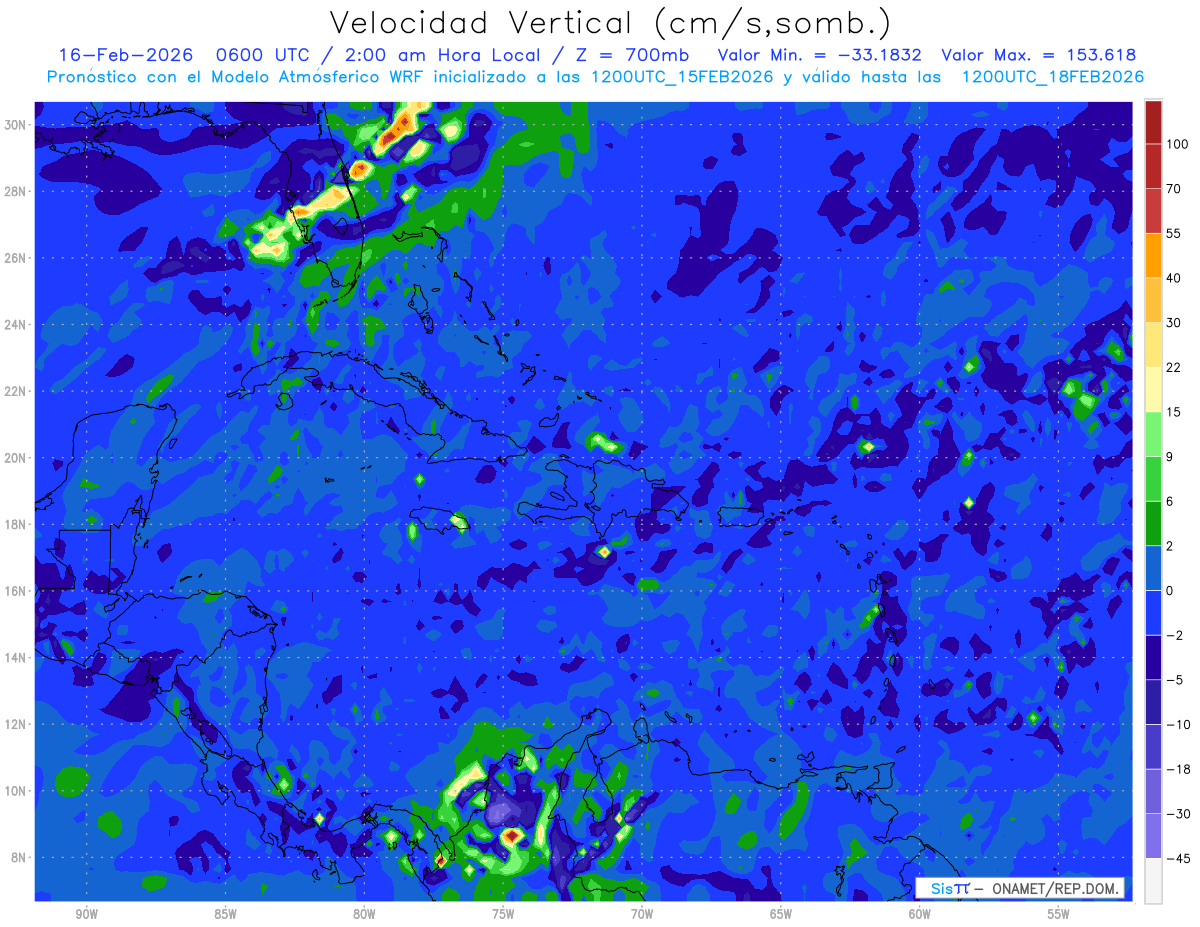Screen dimensions: 1200x927
Task: Pick the pale yellow swatch between 15 and 22
Action: (1153, 389)
